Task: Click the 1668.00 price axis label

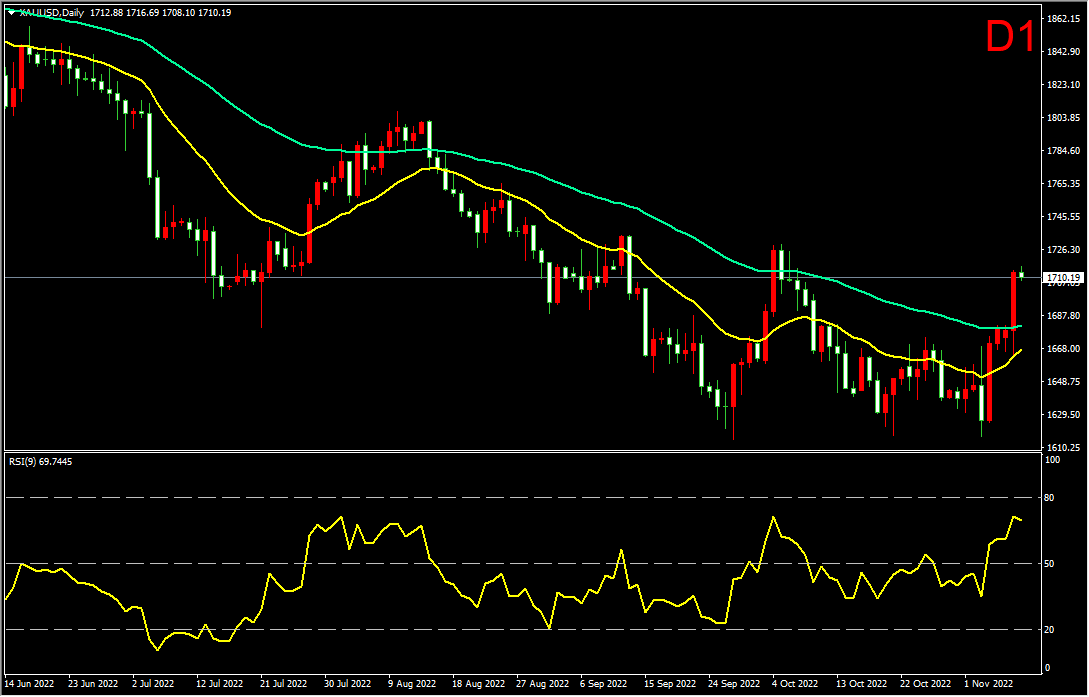Action: pyautogui.click(x=1063, y=348)
